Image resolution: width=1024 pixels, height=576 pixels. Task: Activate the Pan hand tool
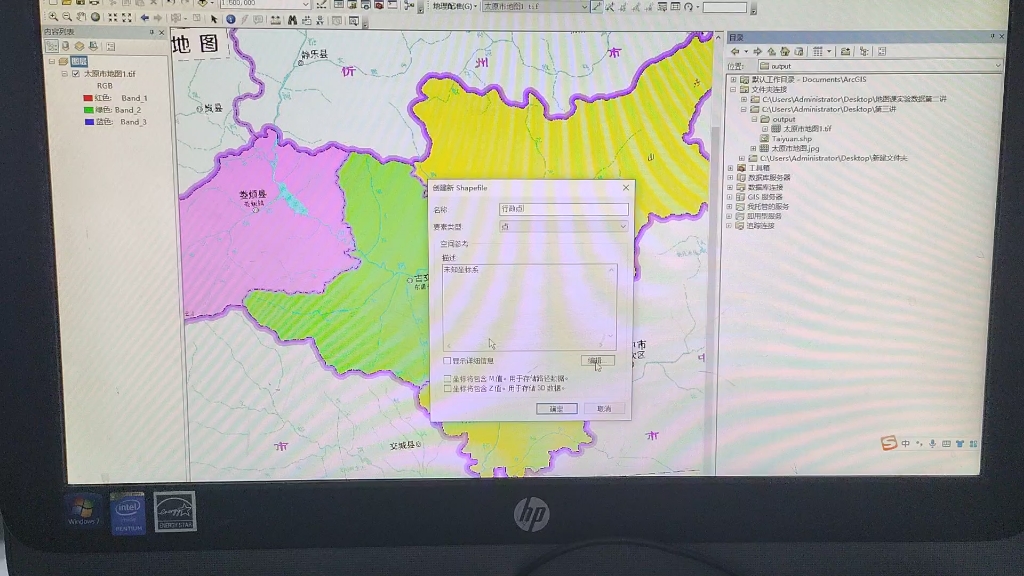80,18
